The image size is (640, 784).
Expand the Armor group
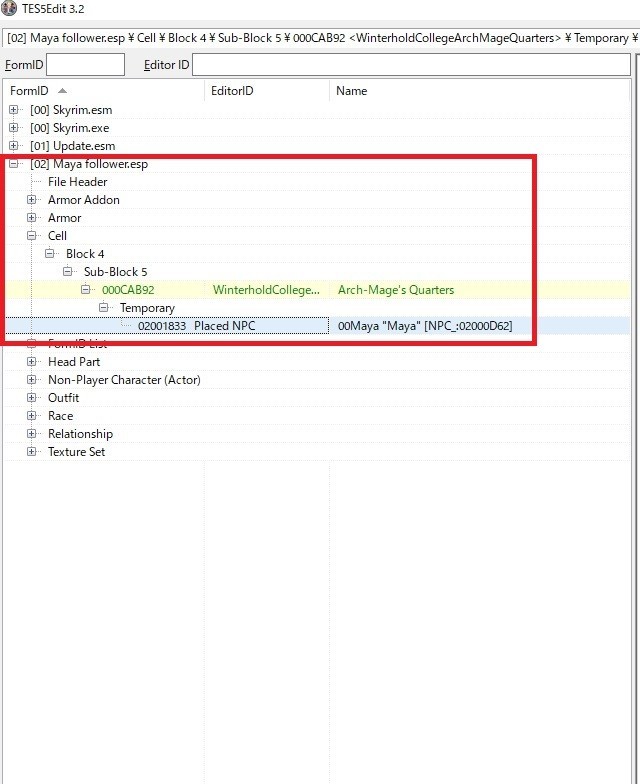[x=32, y=218]
